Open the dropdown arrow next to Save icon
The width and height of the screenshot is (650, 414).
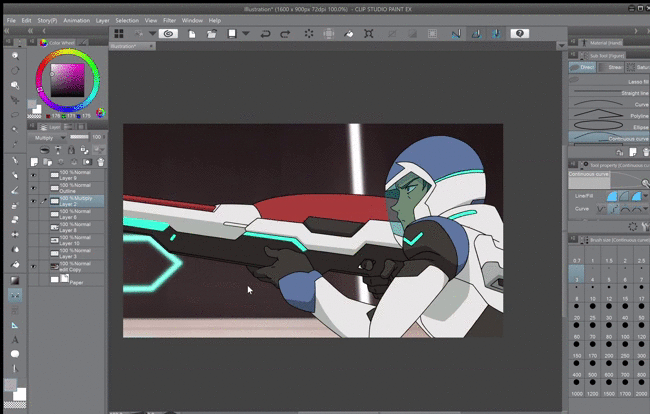pyautogui.click(x=246, y=34)
